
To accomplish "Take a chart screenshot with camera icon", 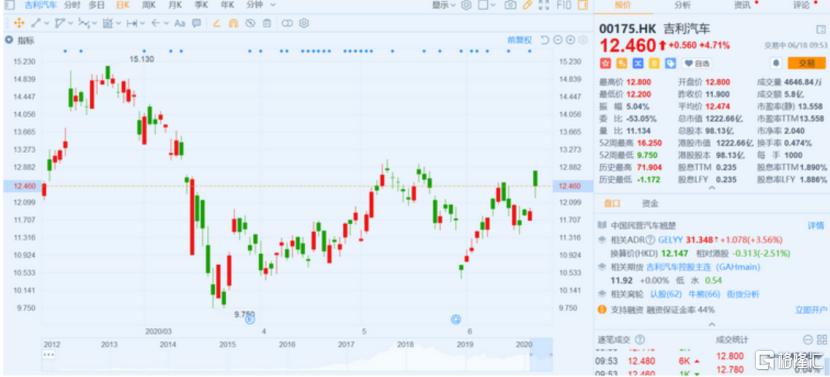I will tap(510, 5).
